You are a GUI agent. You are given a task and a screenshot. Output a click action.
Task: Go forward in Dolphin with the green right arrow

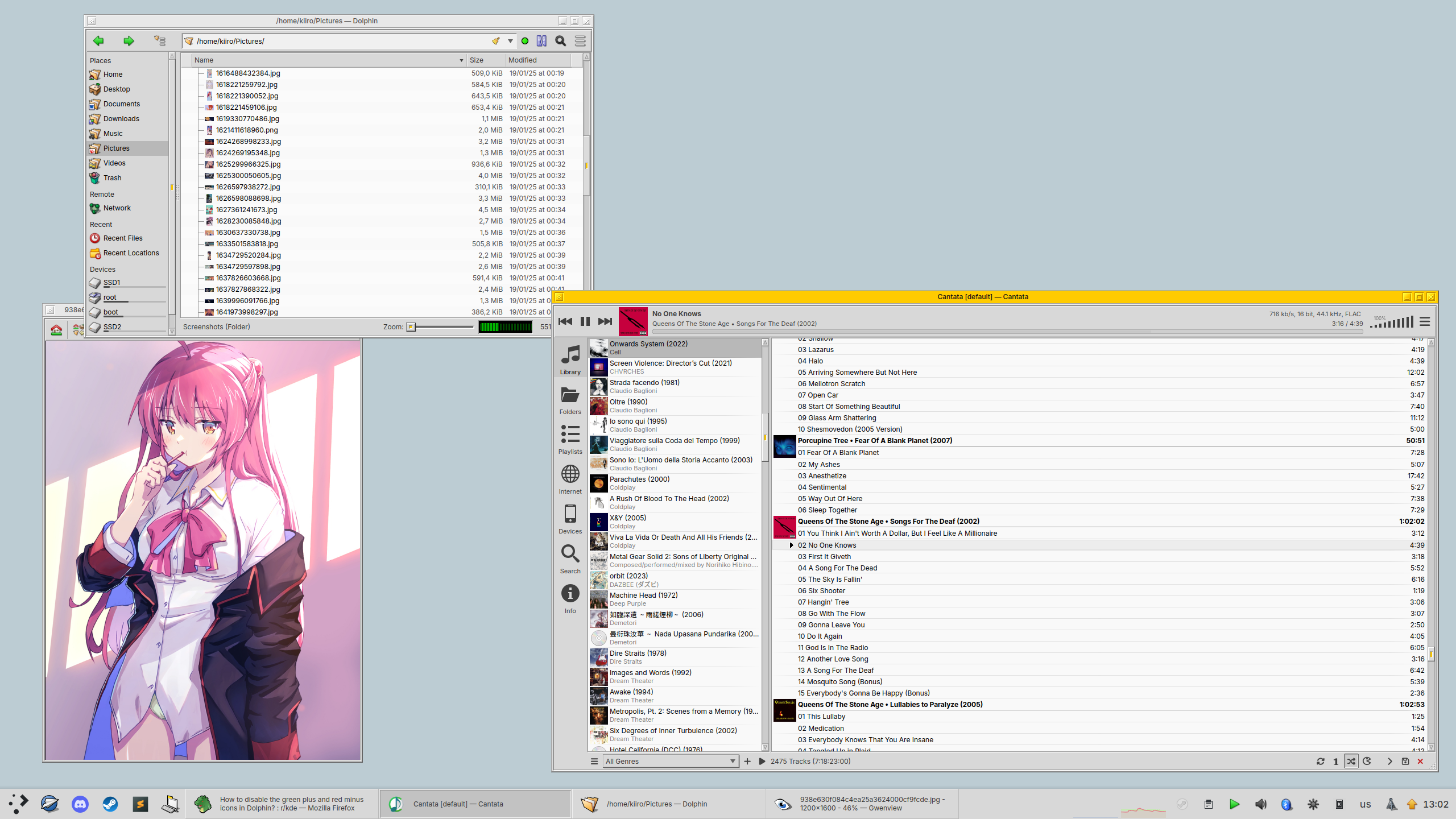coord(129,41)
